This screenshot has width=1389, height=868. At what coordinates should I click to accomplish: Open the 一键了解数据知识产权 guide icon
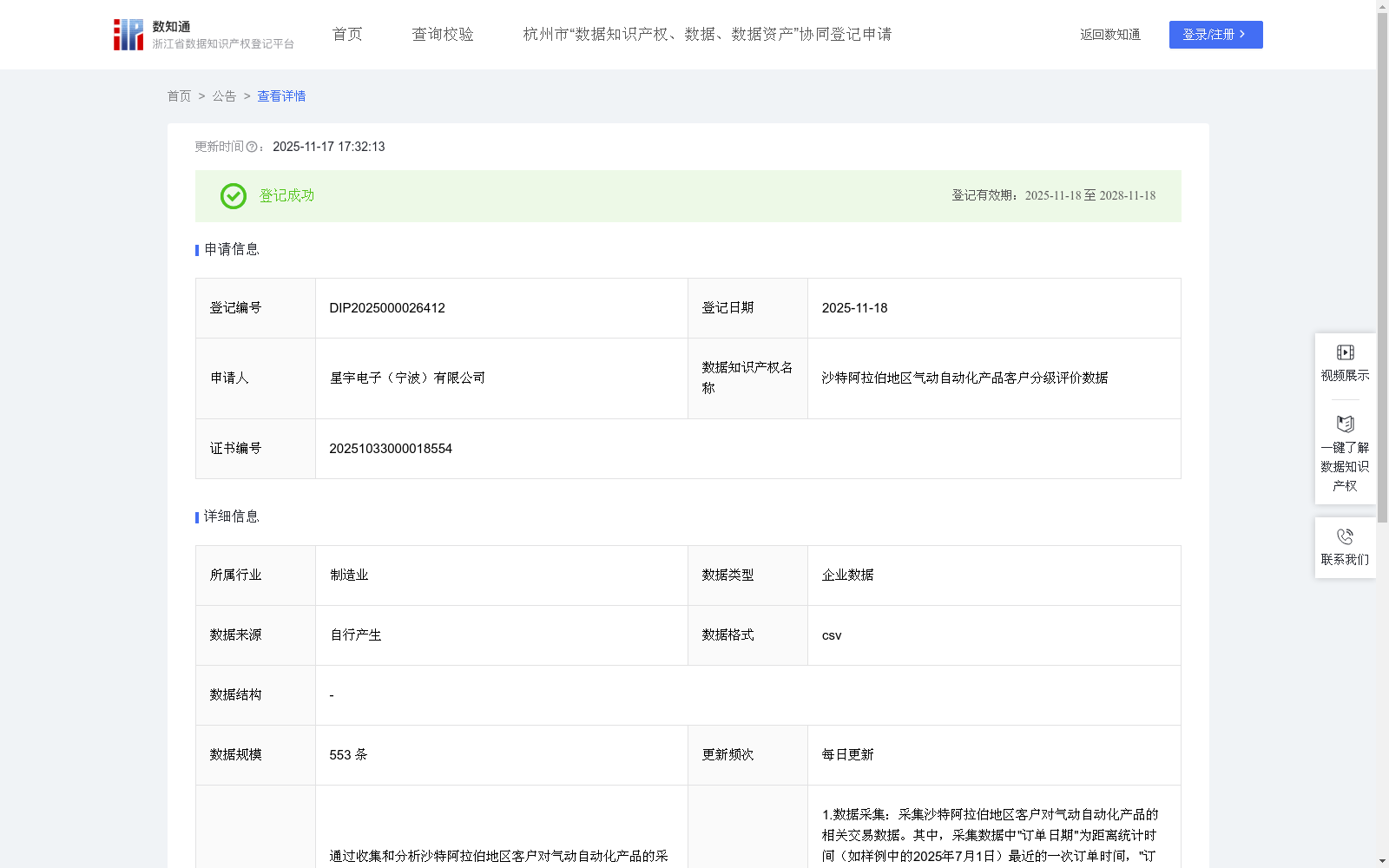click(x=1345, y=424)
